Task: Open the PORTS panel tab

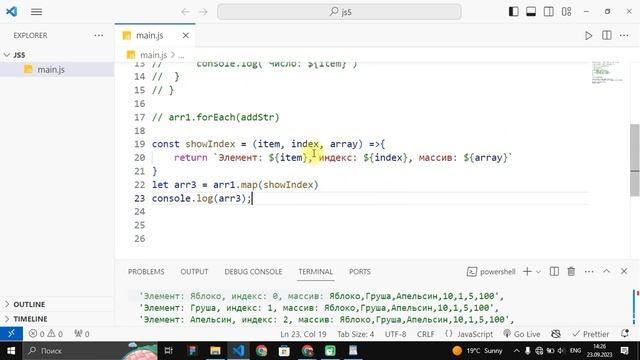Action: pos(360,272)
